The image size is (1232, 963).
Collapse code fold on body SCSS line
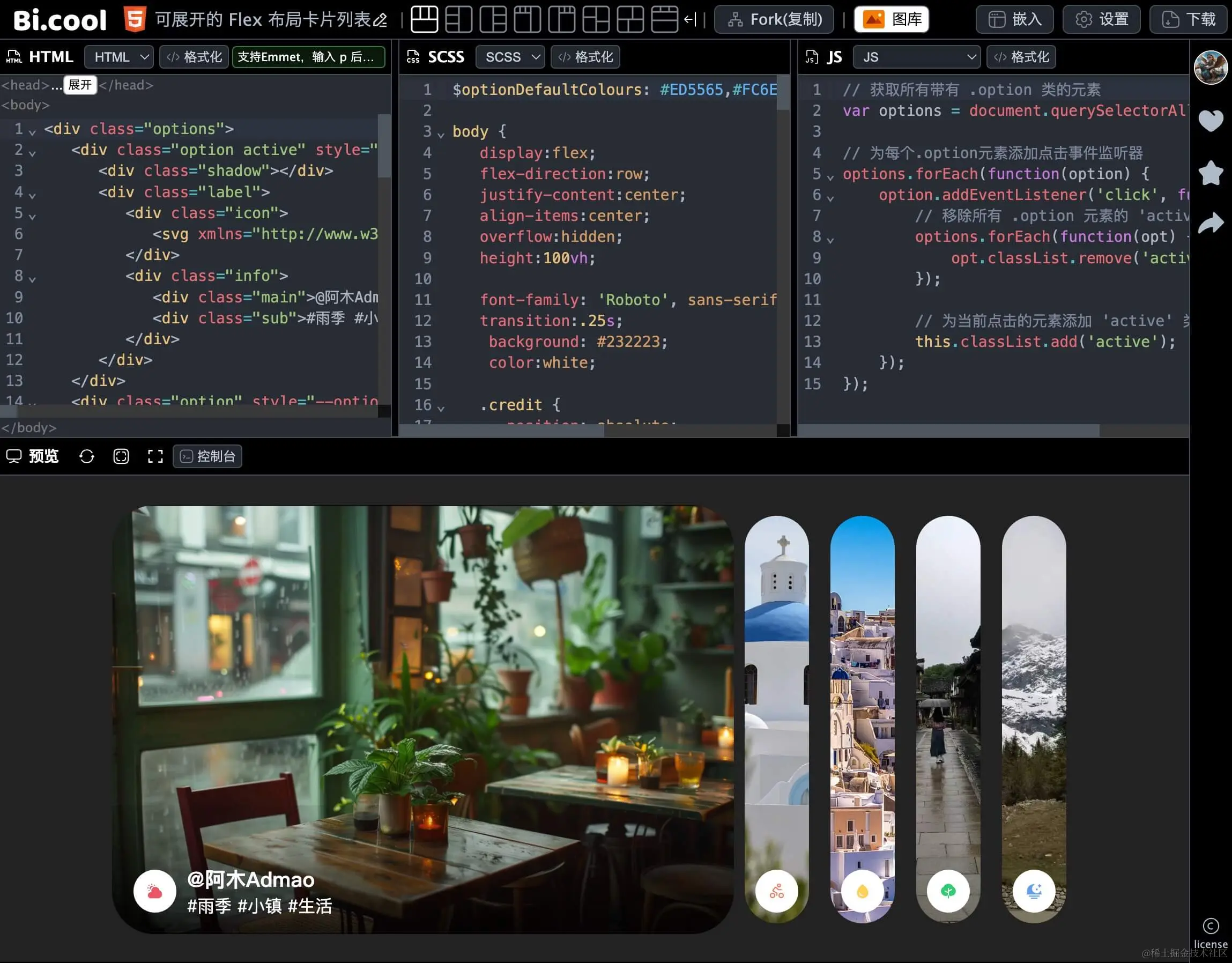(441, 134)
